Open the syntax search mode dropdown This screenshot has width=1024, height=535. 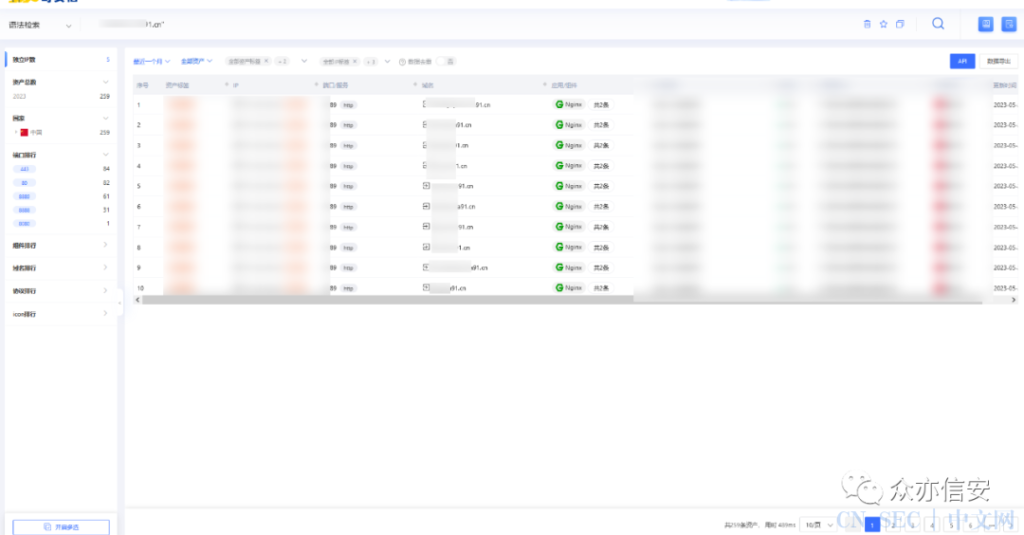(40, 25)
